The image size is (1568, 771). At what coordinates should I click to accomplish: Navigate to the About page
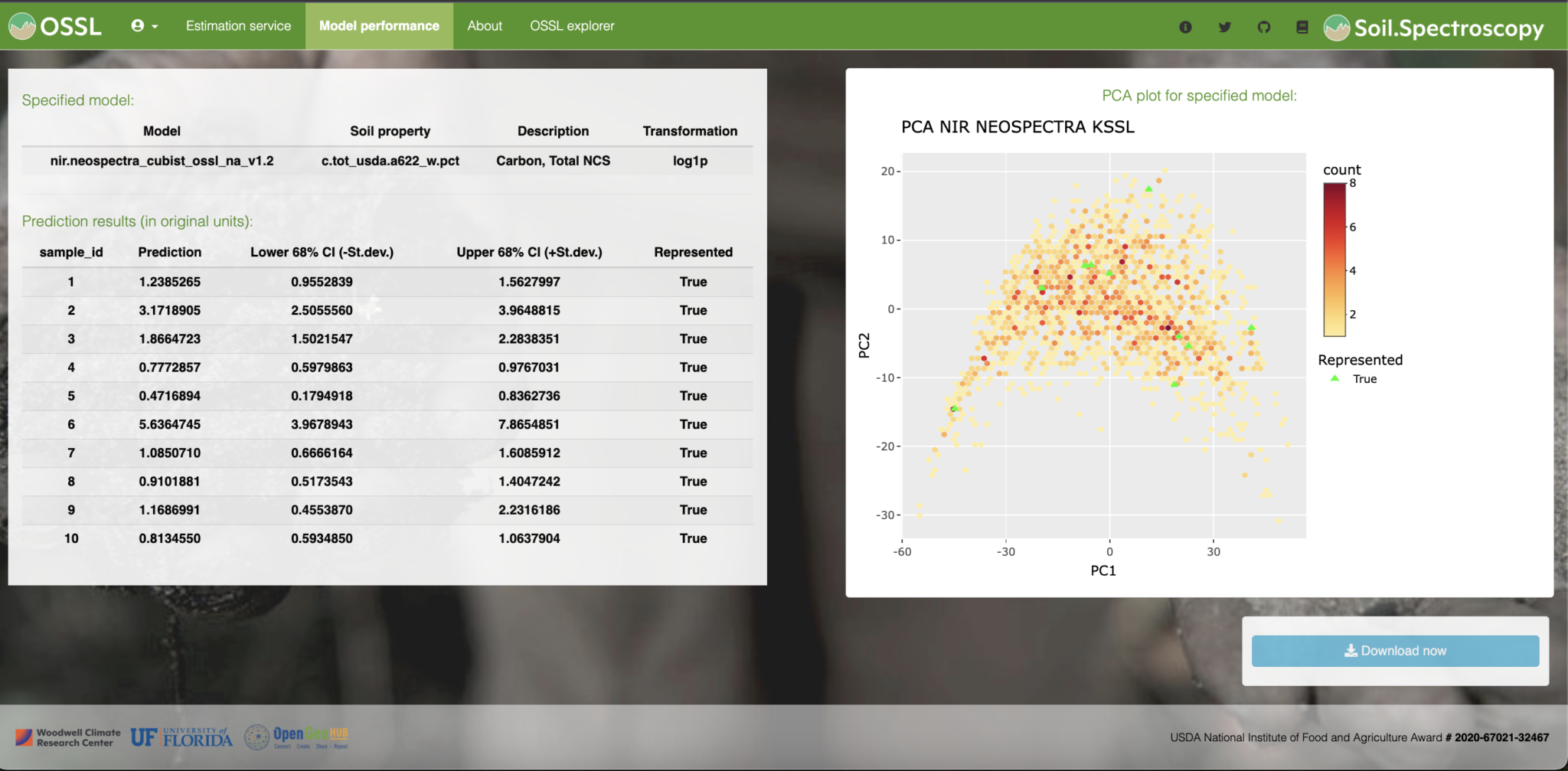click(x=484, y=25)
